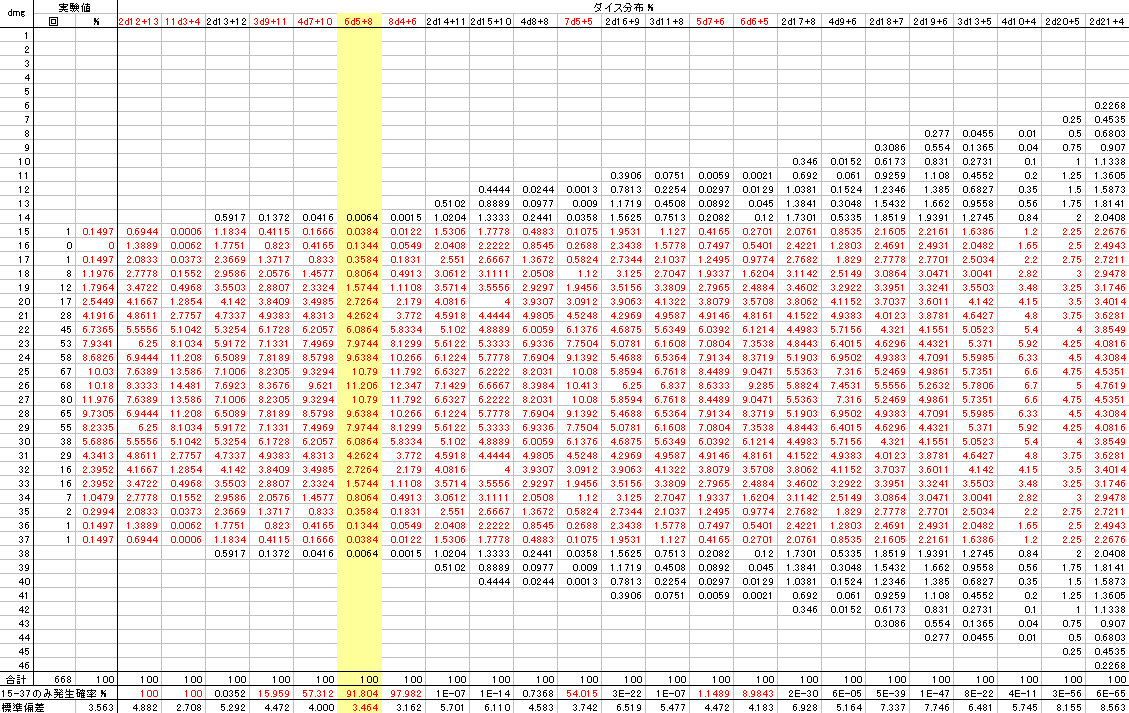Select the 2d14+11 column header
This screenshot has width=1129, height=713.
tap(446, 22)
